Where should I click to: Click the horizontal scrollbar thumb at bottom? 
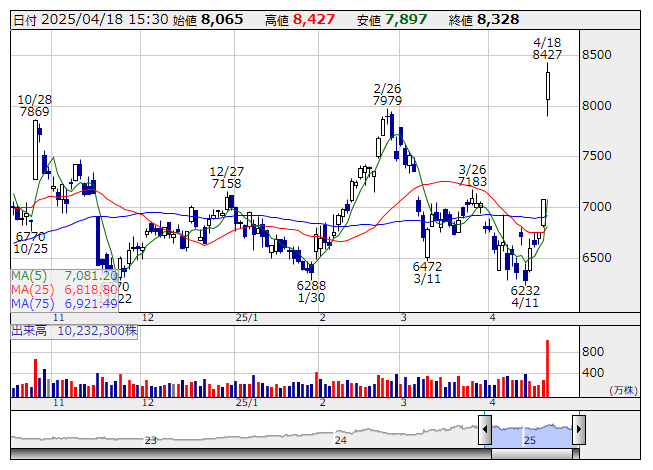pos(532,454)
